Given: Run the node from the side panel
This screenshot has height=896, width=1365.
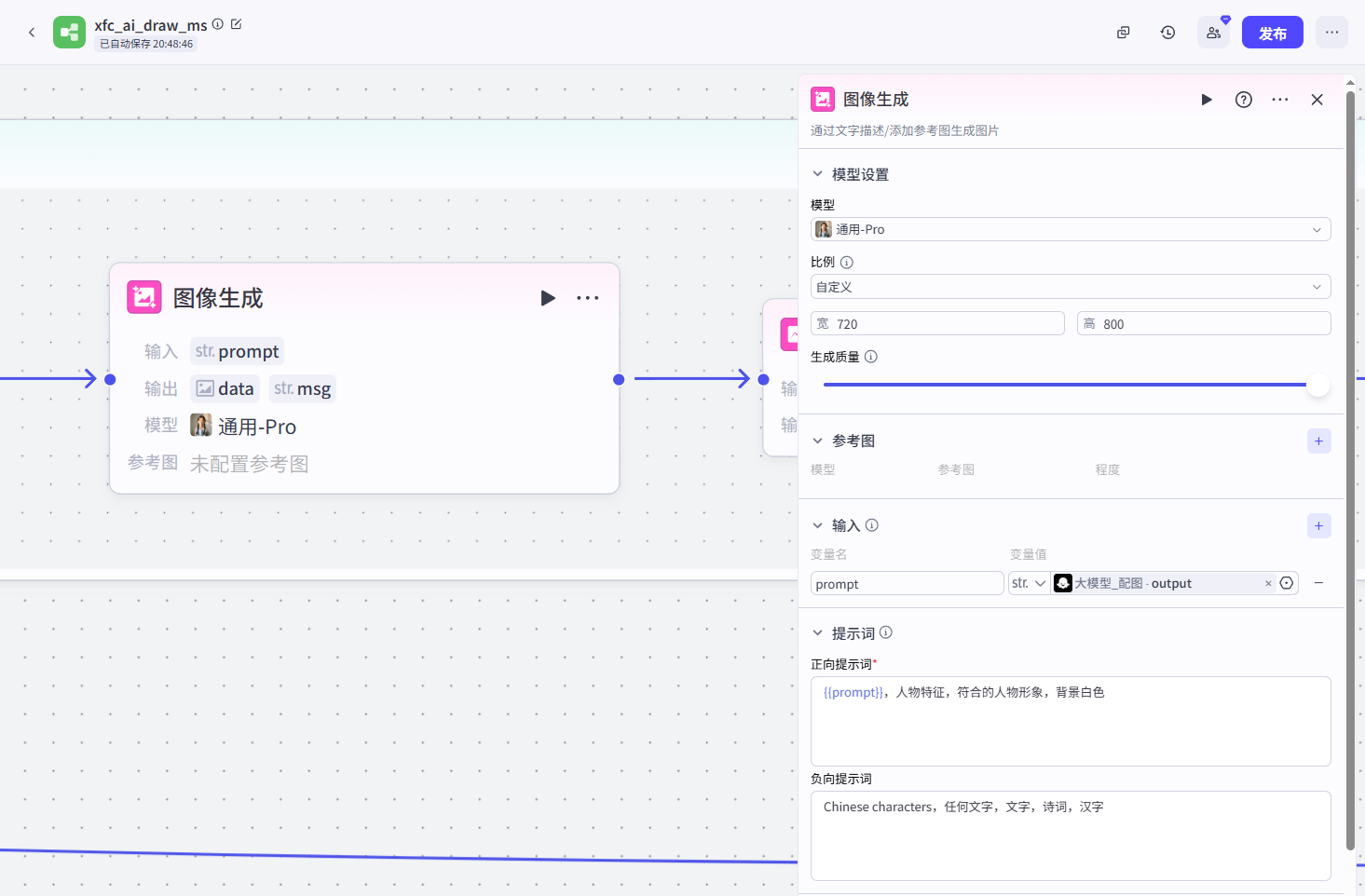Looking at the screenshot, I should tap(1207, 100).
